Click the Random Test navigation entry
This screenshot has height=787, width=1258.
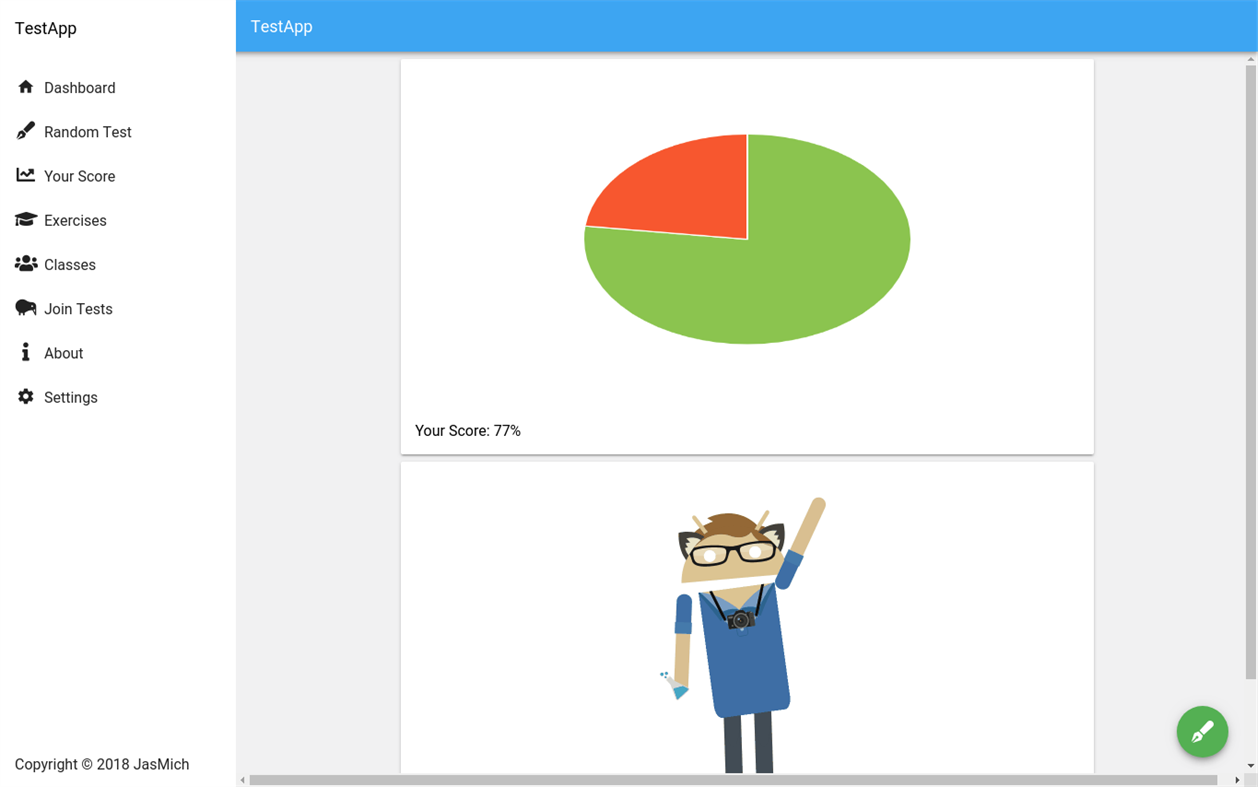pyautogui.click(x=87, y=131)
